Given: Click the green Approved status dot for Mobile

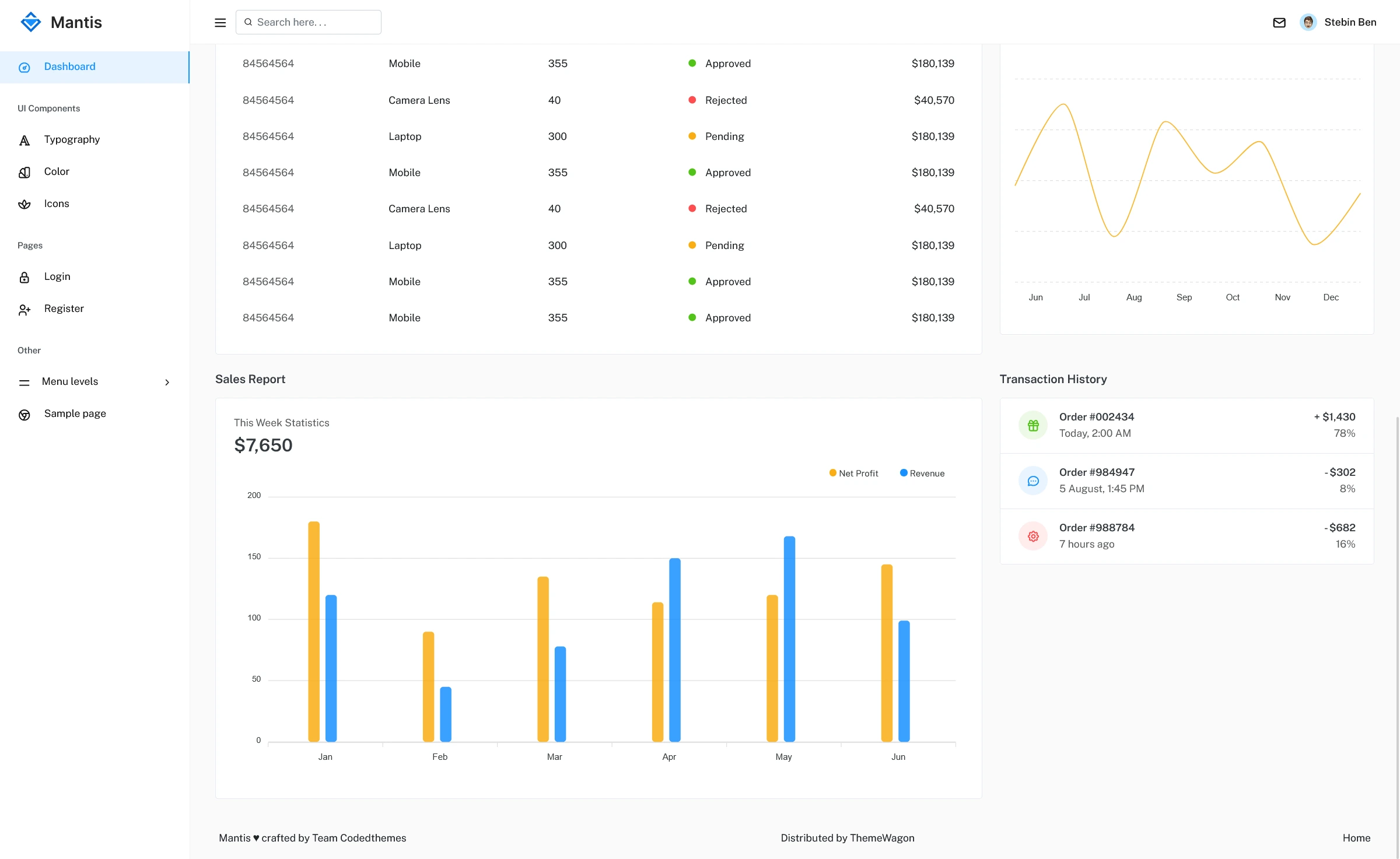Looking at the screenshot, I should click(692, 63).
